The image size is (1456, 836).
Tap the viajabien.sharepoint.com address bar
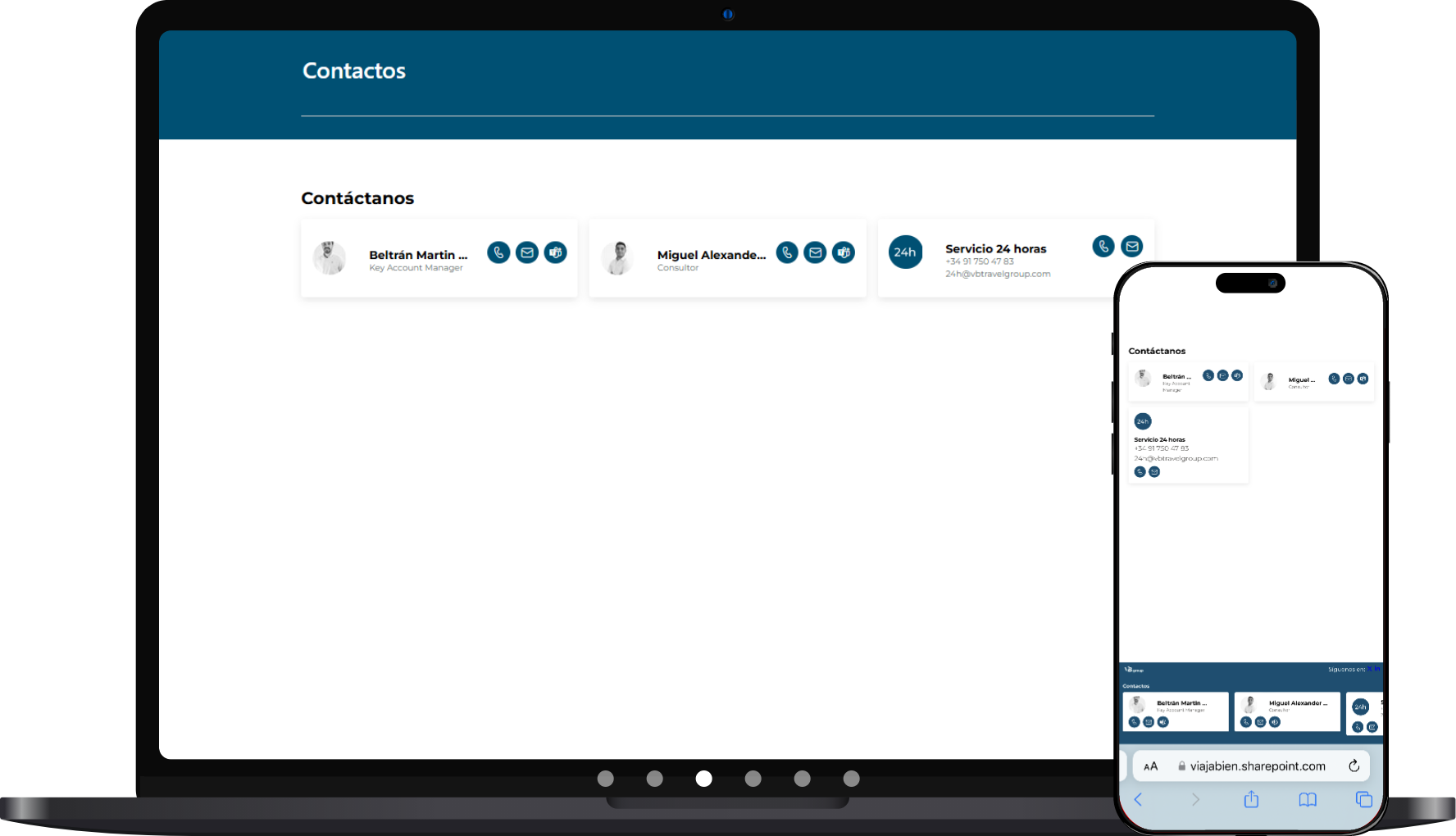[1257, 766]
